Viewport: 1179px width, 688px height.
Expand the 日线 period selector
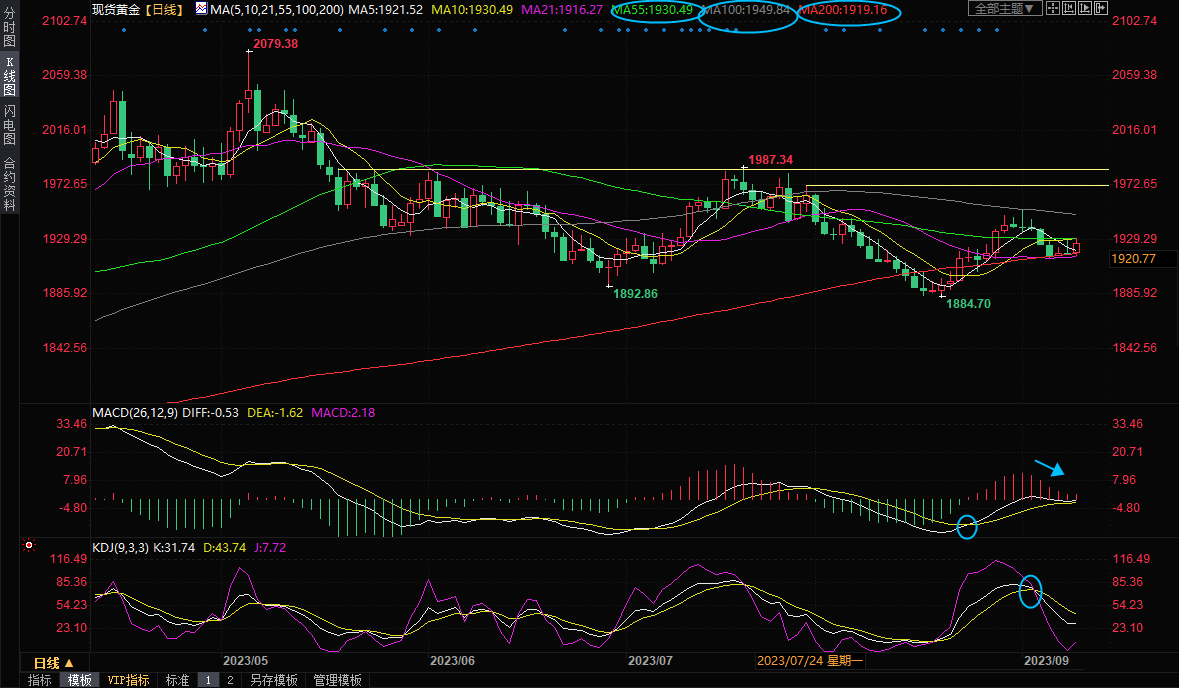pyautogui.click(x=53, y=663)
